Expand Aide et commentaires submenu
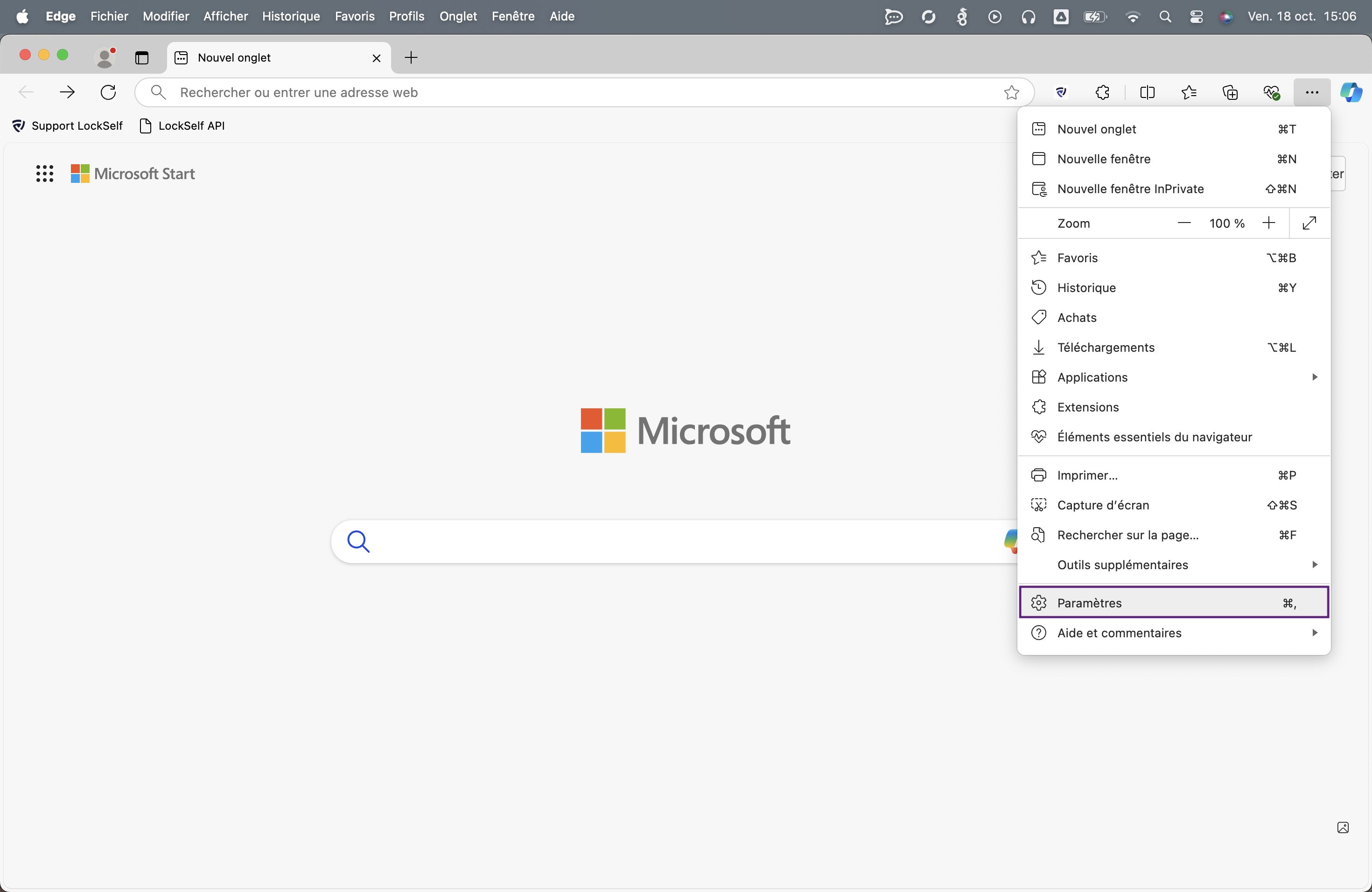This screenshot has width=1372, height=892. (1174, 633)
